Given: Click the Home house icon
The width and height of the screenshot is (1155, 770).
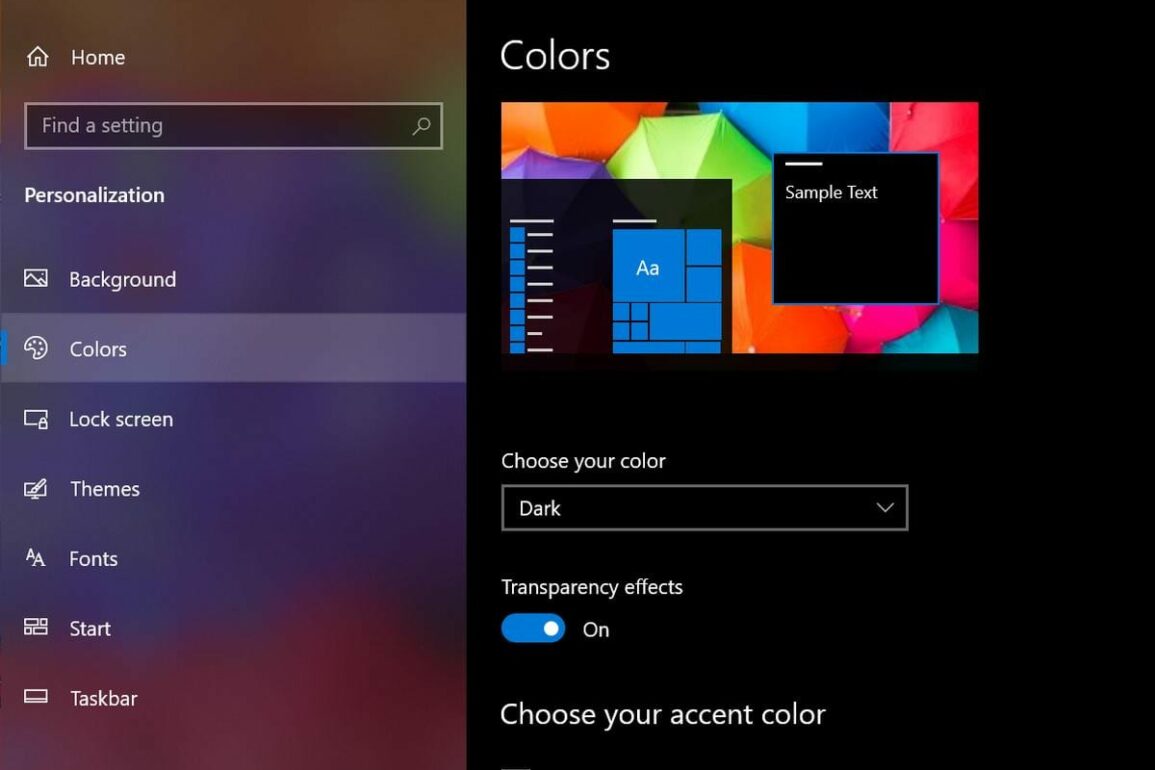Looking at the screenshot, I should click(38, 57).
